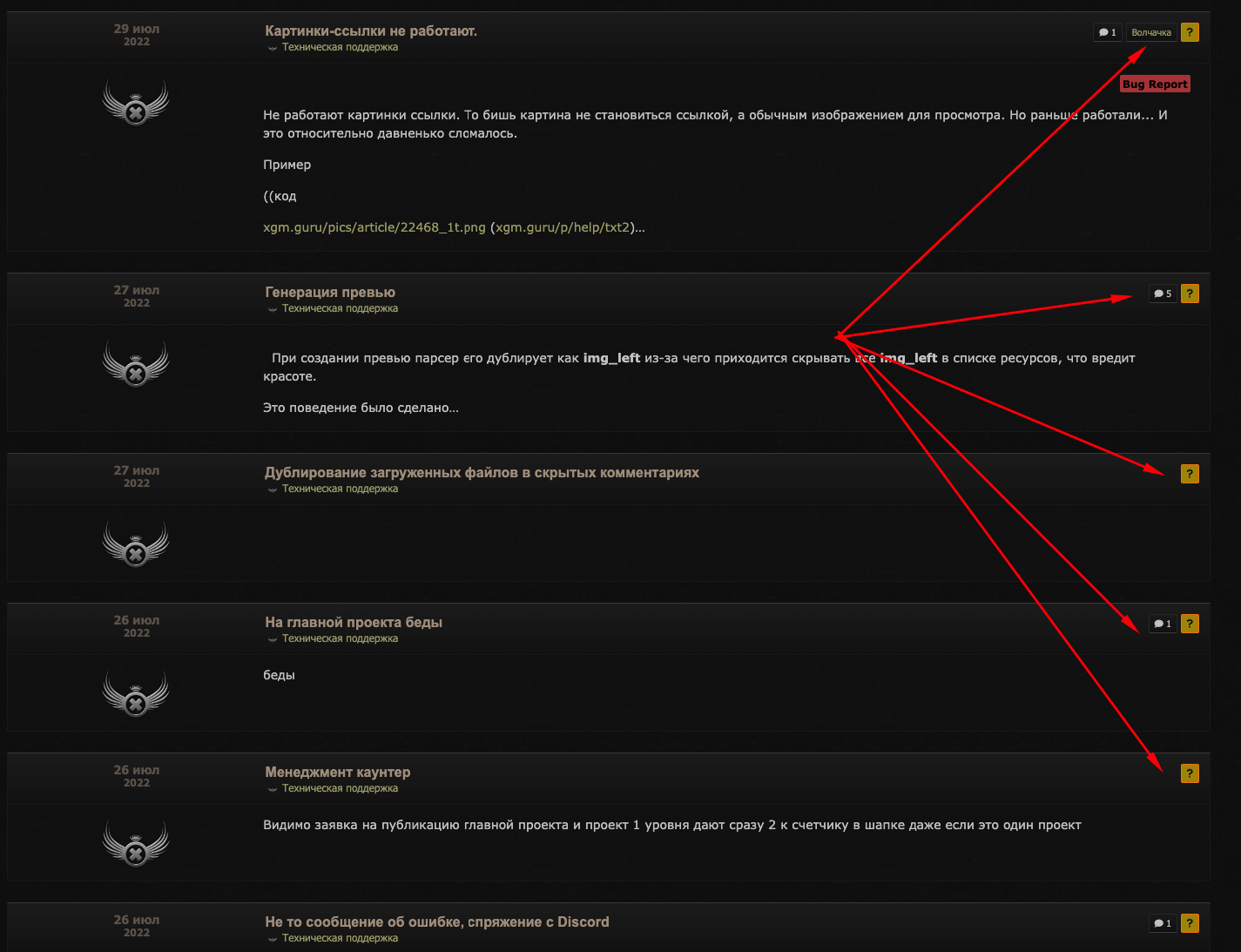Click the question-mark icon on the Не то сообщение post

click(x=1190, y=923)
